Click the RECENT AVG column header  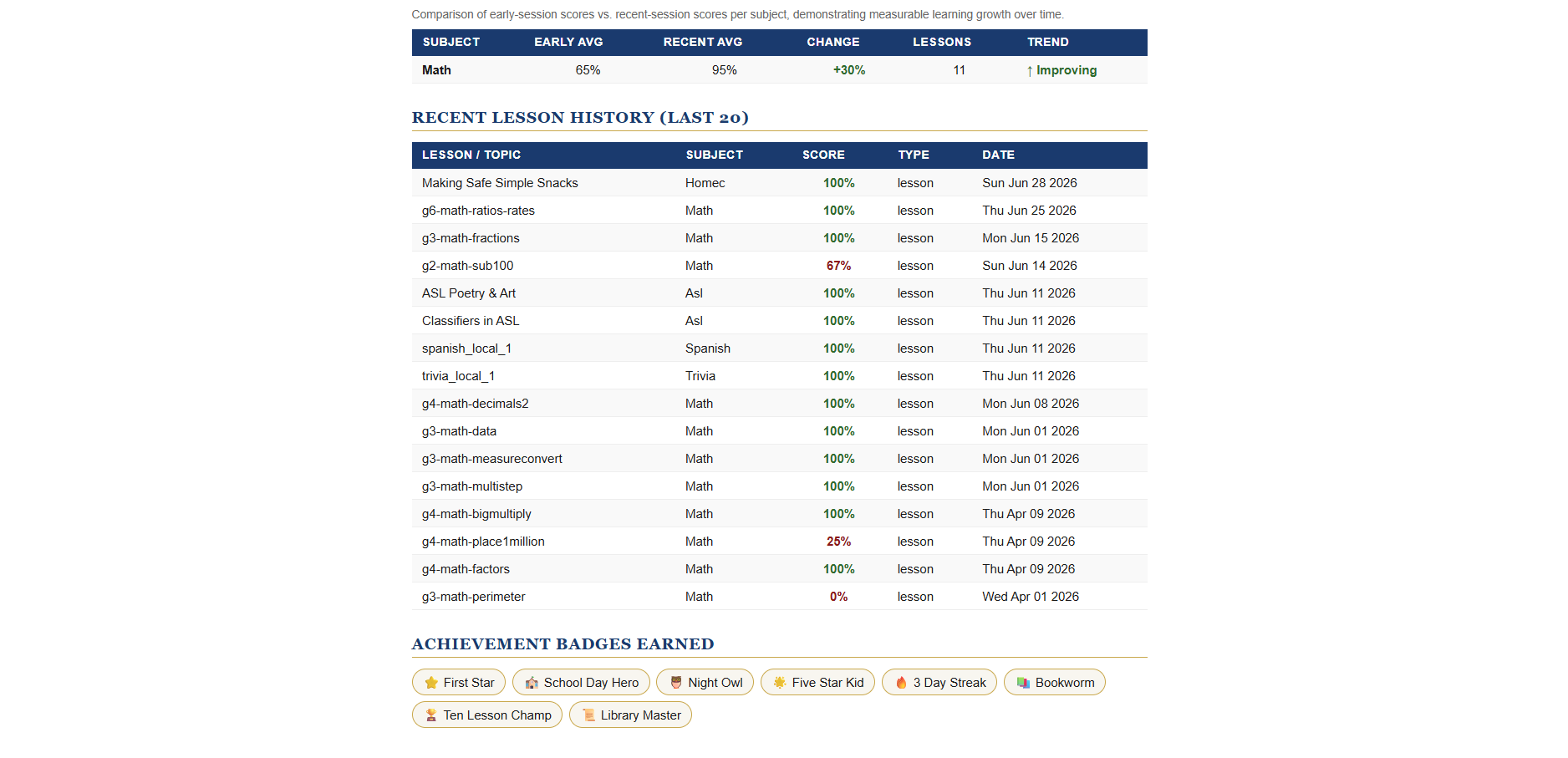(703, 42)
